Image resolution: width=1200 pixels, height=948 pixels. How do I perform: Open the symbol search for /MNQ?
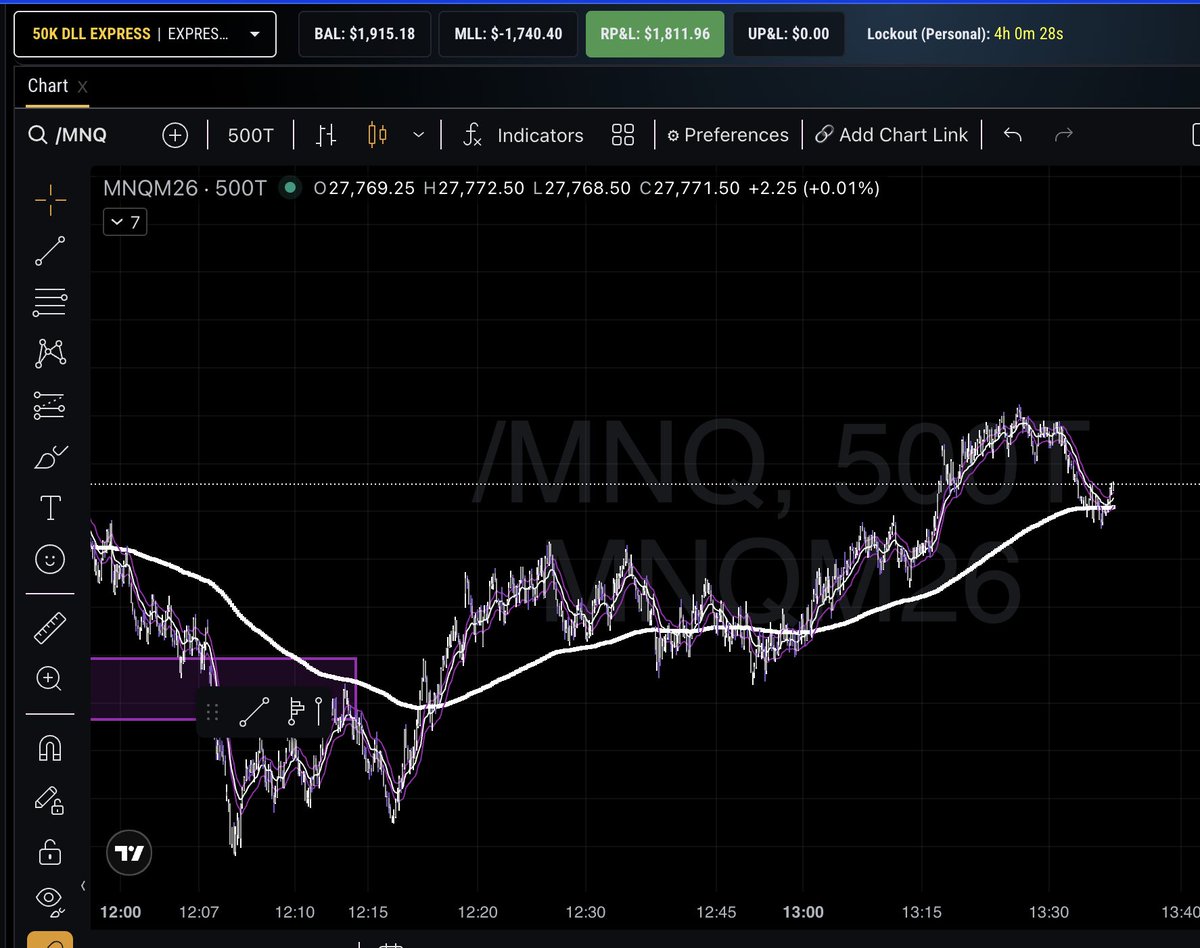coord(68,135)
